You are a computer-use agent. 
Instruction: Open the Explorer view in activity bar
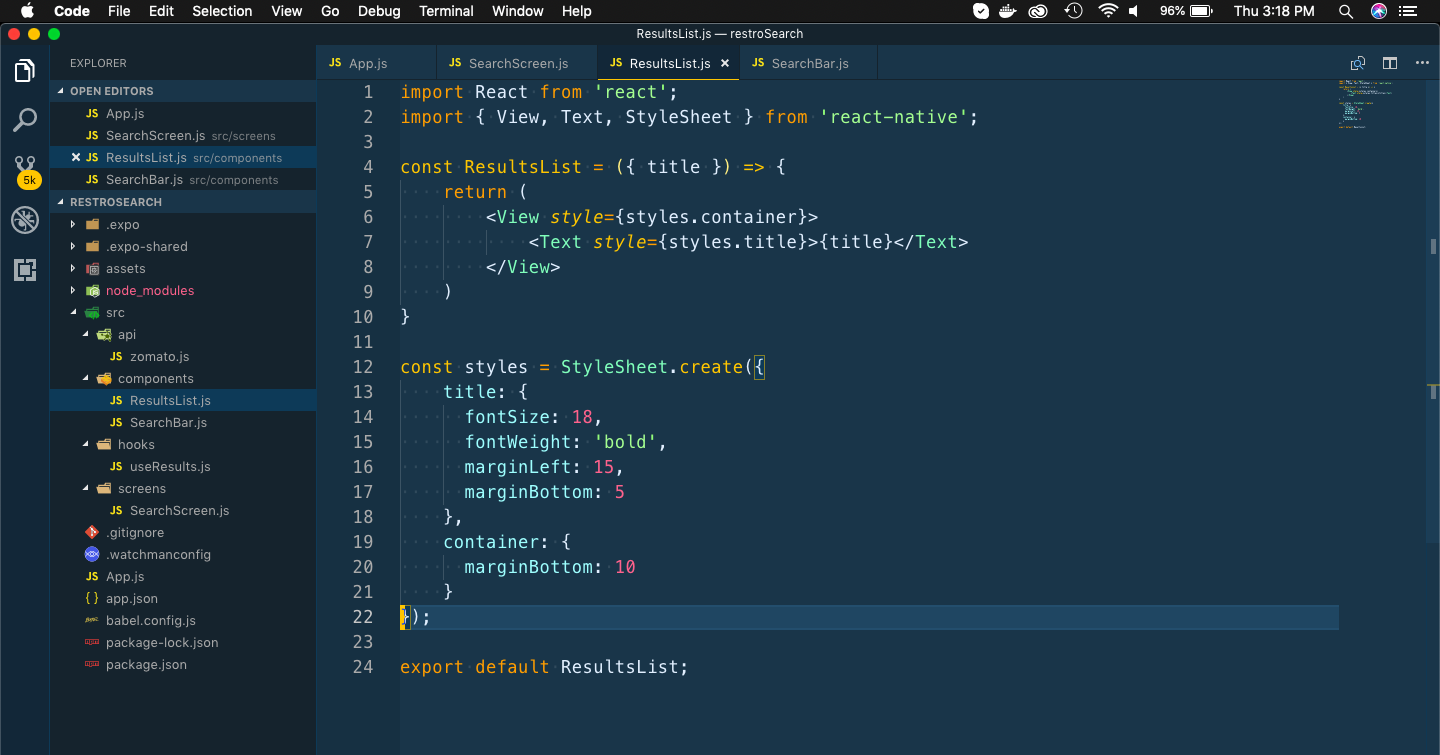click(x=25, y=70)
